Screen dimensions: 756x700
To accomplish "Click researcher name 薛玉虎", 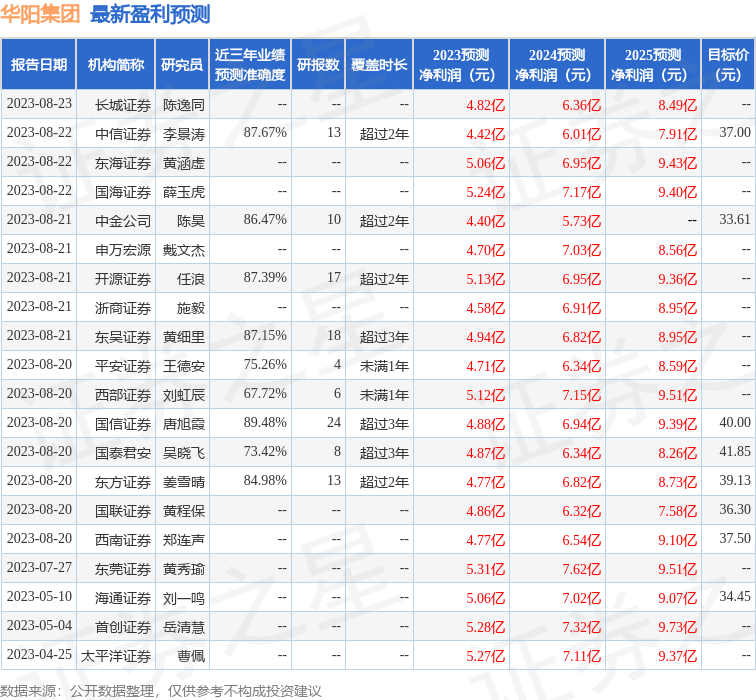I will 184,192.
